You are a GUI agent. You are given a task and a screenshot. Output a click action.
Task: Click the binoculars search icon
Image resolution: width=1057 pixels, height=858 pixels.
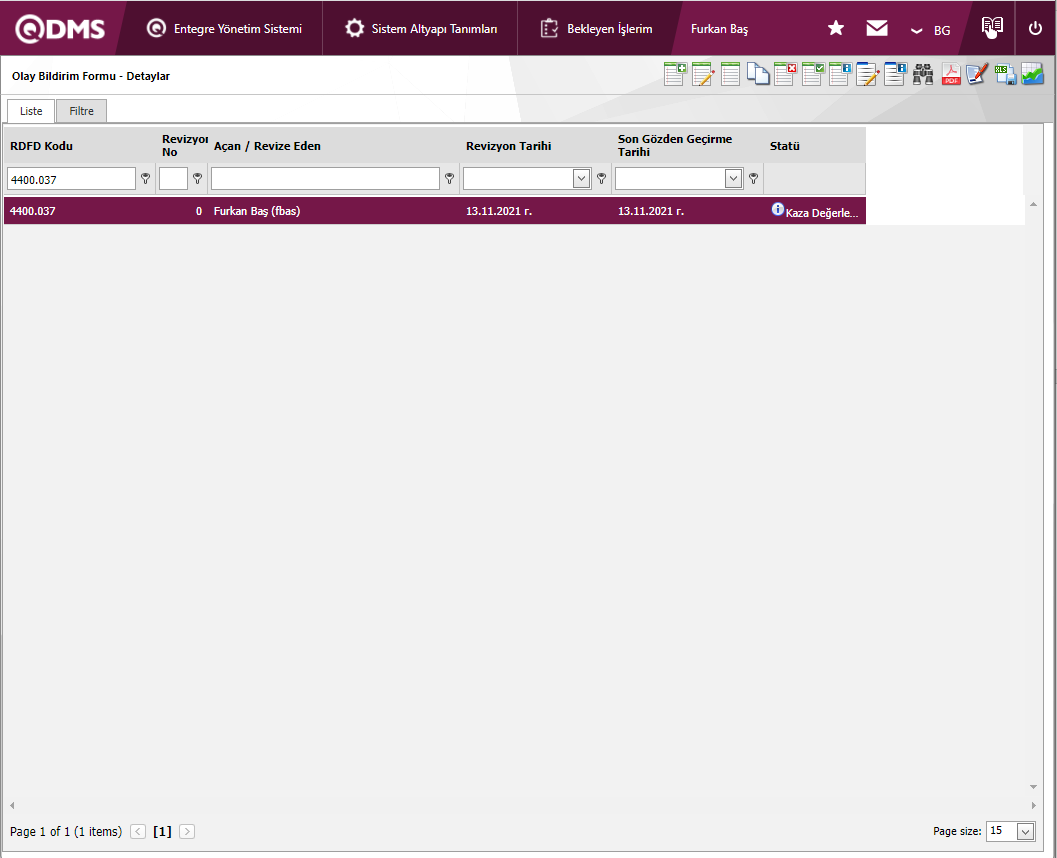pos(923,74)
